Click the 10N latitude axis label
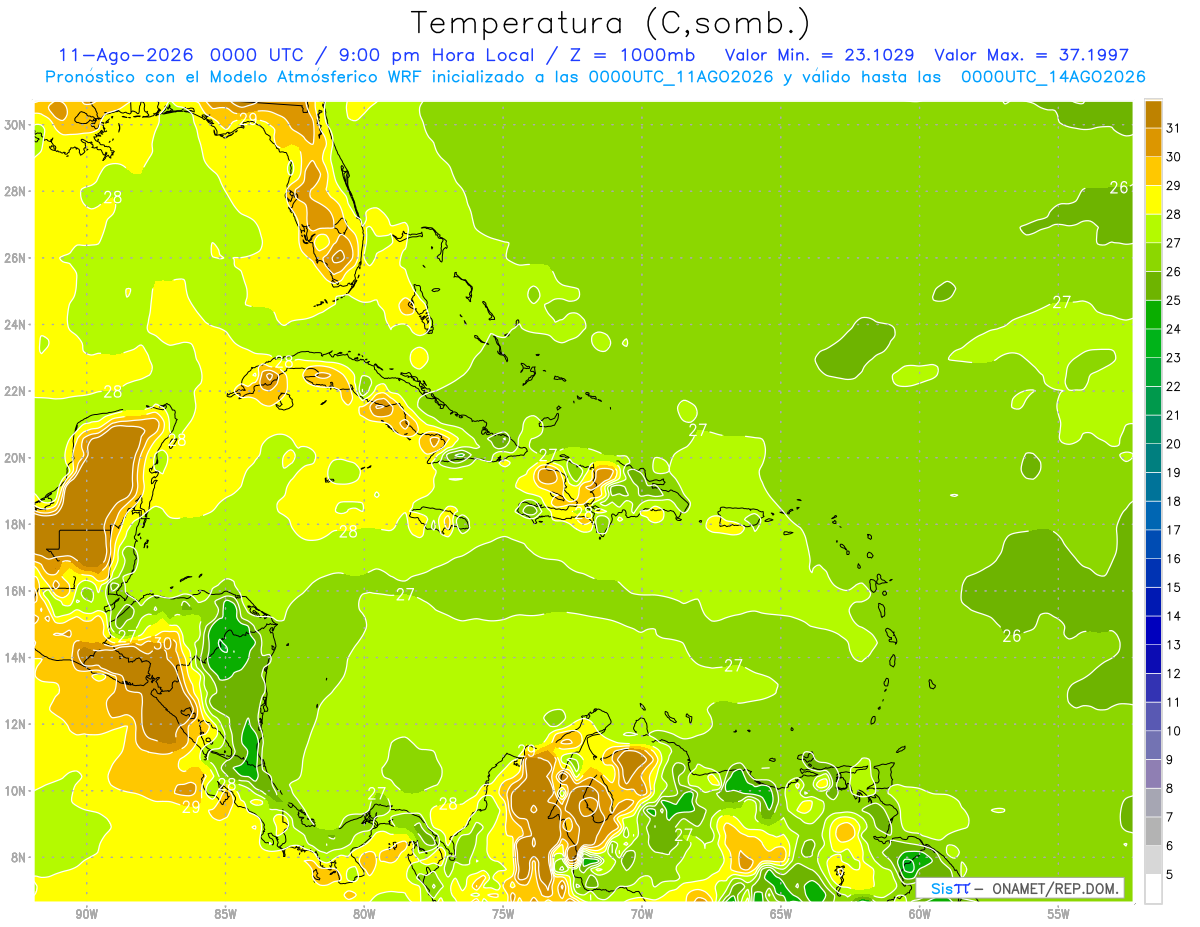This screenshot has height=927, width=1200. point(15,790)
